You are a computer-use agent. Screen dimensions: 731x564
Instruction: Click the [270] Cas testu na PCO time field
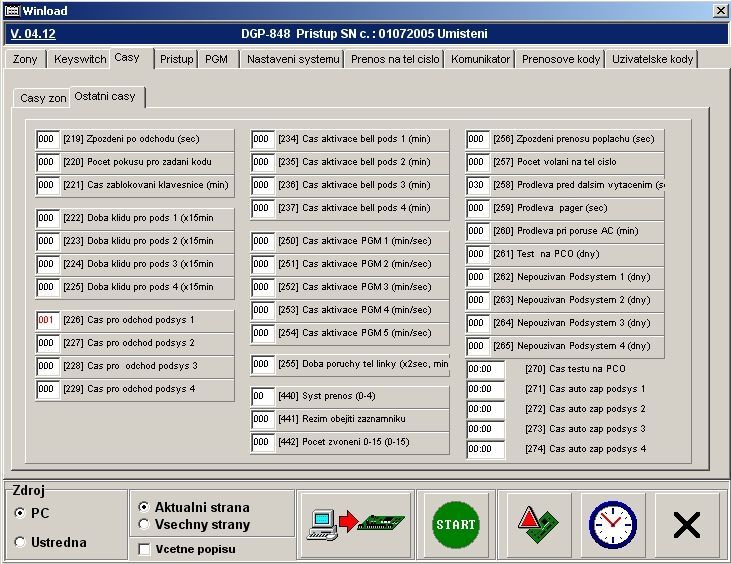point(486,368)
